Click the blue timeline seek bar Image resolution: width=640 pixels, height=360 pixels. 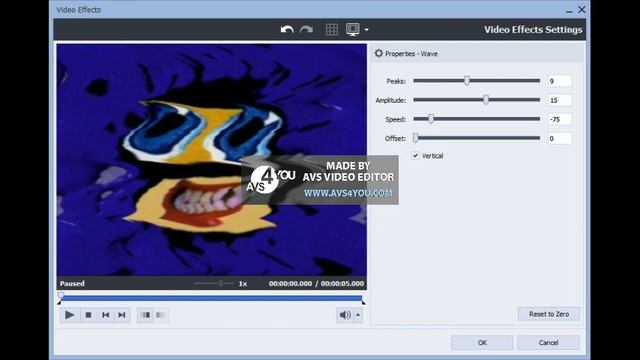click(211, 298)
